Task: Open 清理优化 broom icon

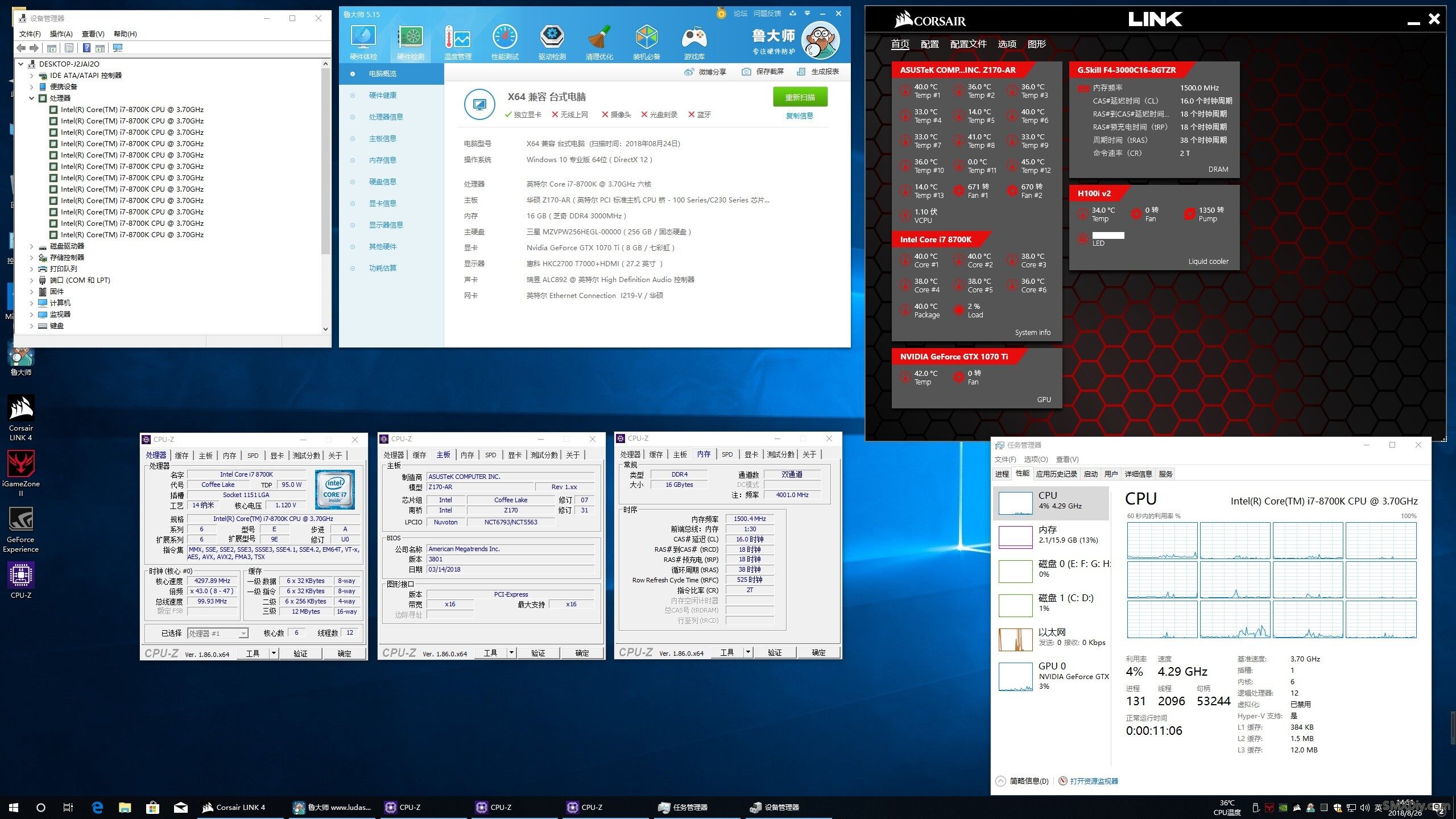Action: click(599, 43)
